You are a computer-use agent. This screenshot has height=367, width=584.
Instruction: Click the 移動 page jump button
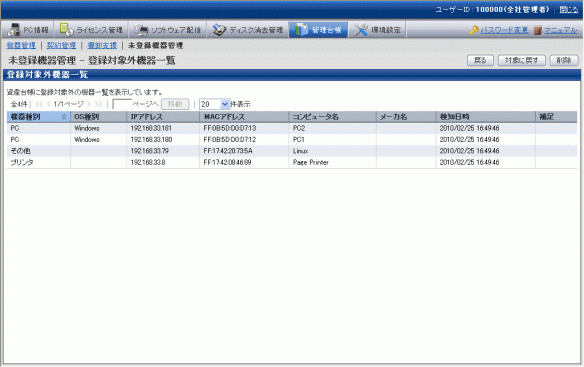(175, 104)
